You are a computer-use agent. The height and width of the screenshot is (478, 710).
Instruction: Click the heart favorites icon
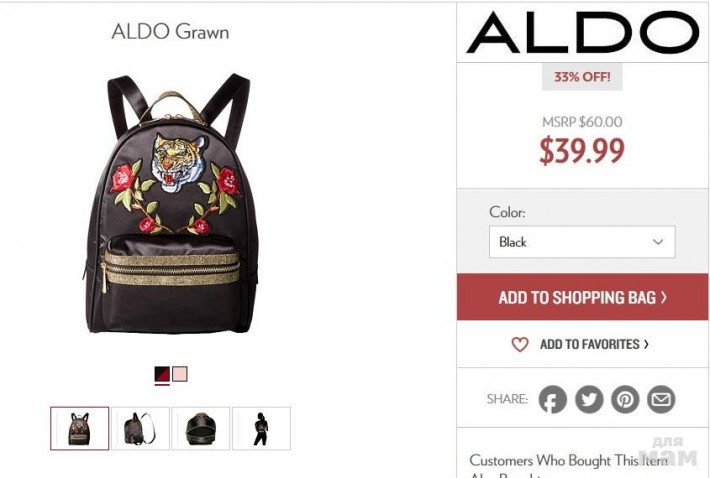[x=520, y=344]
